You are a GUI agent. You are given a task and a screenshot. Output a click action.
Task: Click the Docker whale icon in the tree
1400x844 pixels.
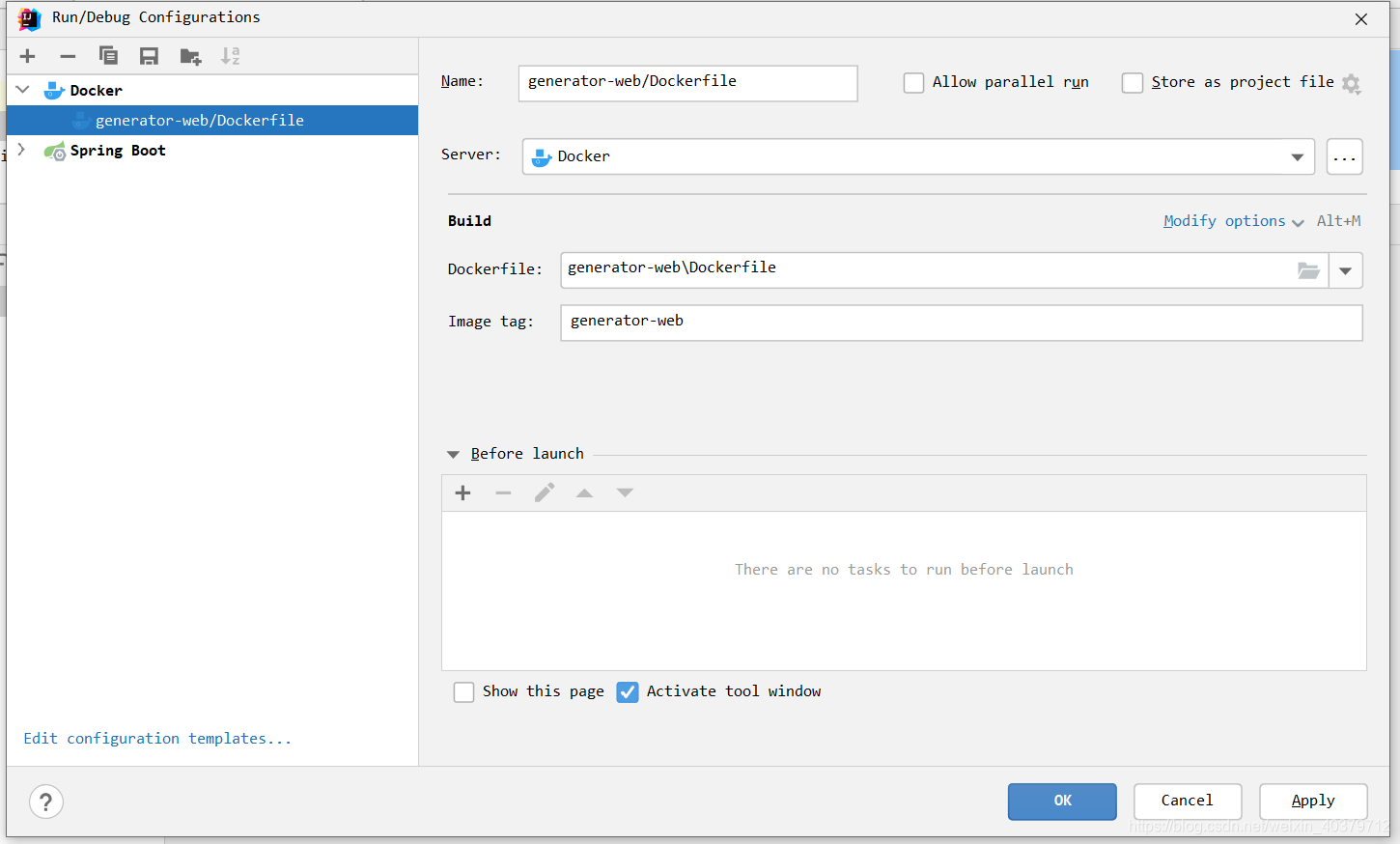[54, 91]
